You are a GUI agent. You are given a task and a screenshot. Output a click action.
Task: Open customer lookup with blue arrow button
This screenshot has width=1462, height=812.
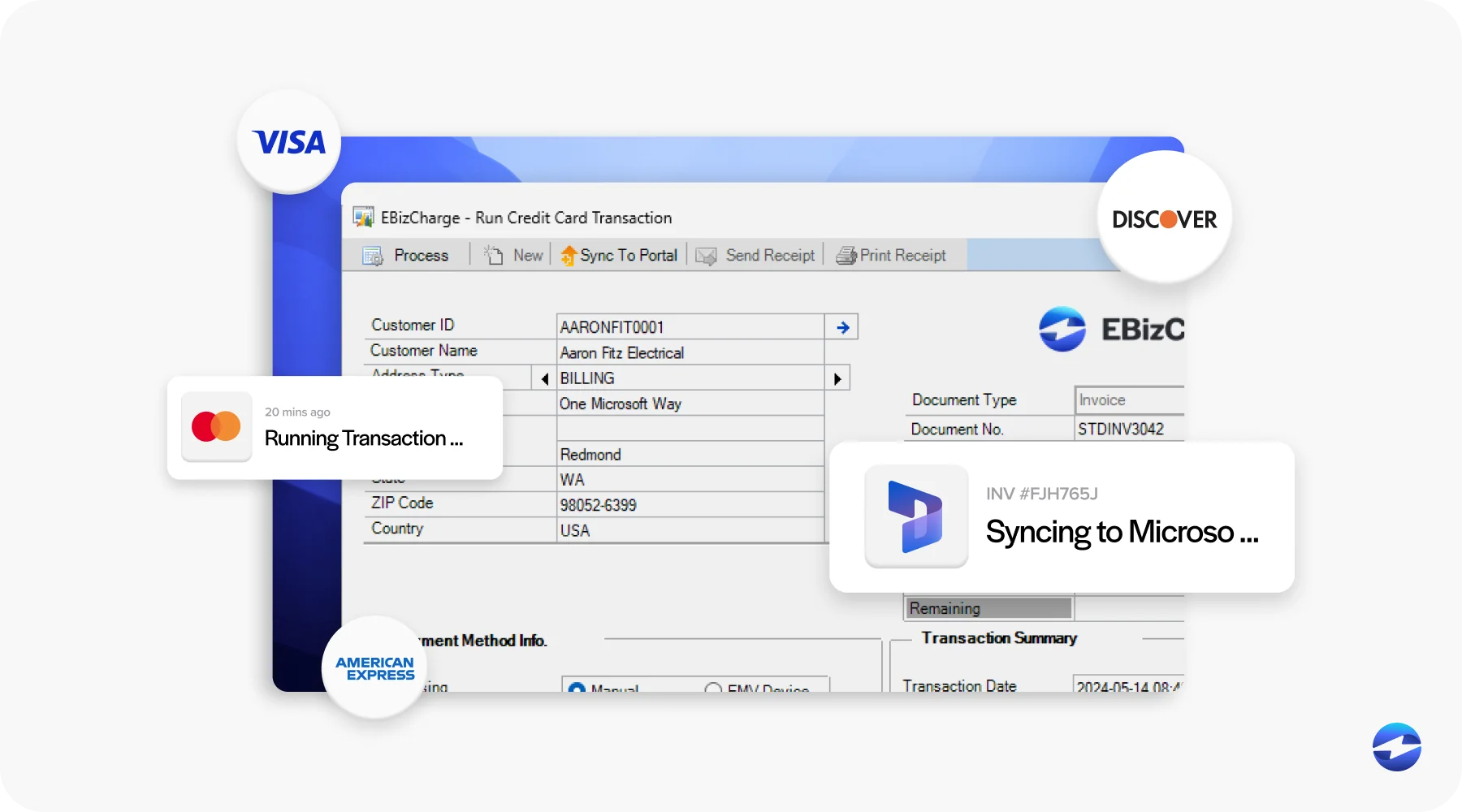coord(842,326)
